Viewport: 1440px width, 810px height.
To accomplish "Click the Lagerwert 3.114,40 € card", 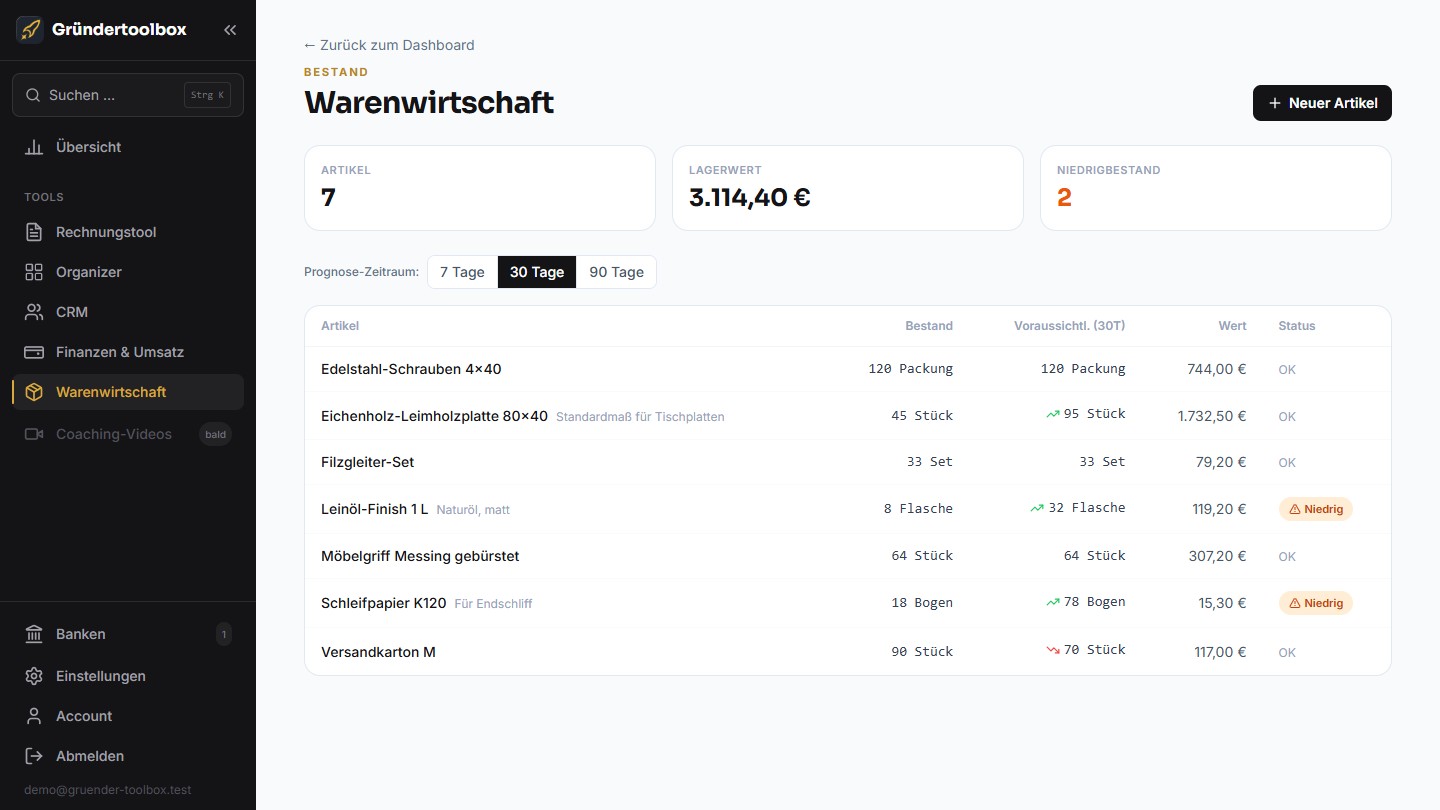I will 848,188.
